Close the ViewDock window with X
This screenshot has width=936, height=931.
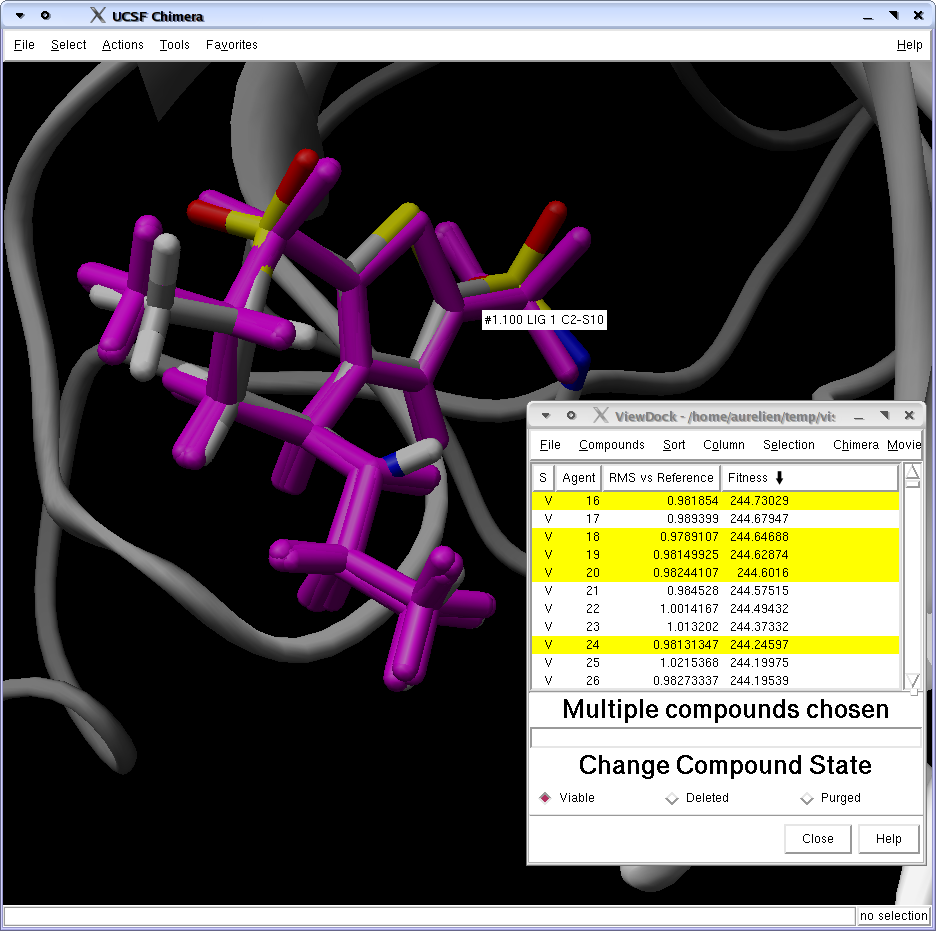tap(909, 415)
